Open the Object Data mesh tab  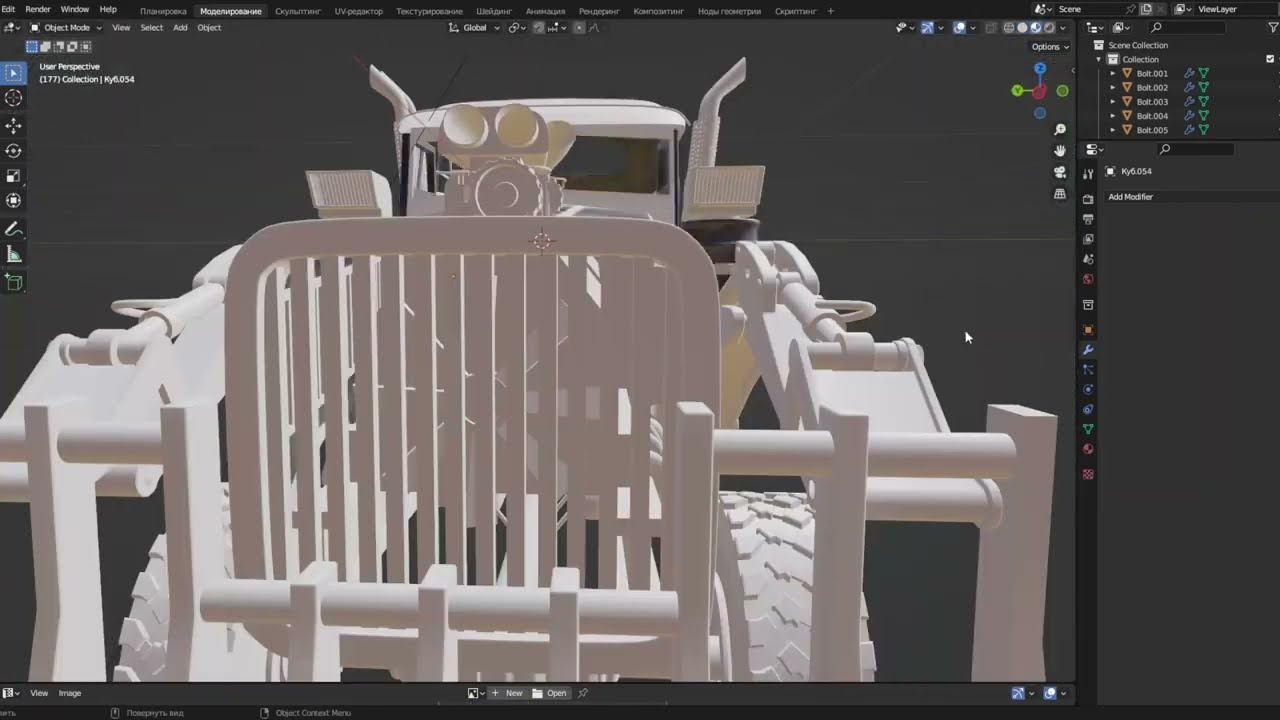coord(1088,429)
